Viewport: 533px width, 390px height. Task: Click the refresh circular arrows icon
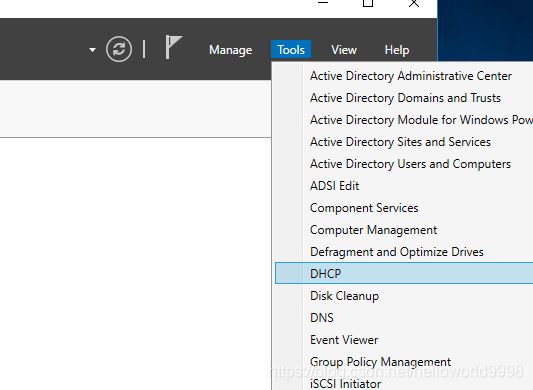[x=119, y=49]
